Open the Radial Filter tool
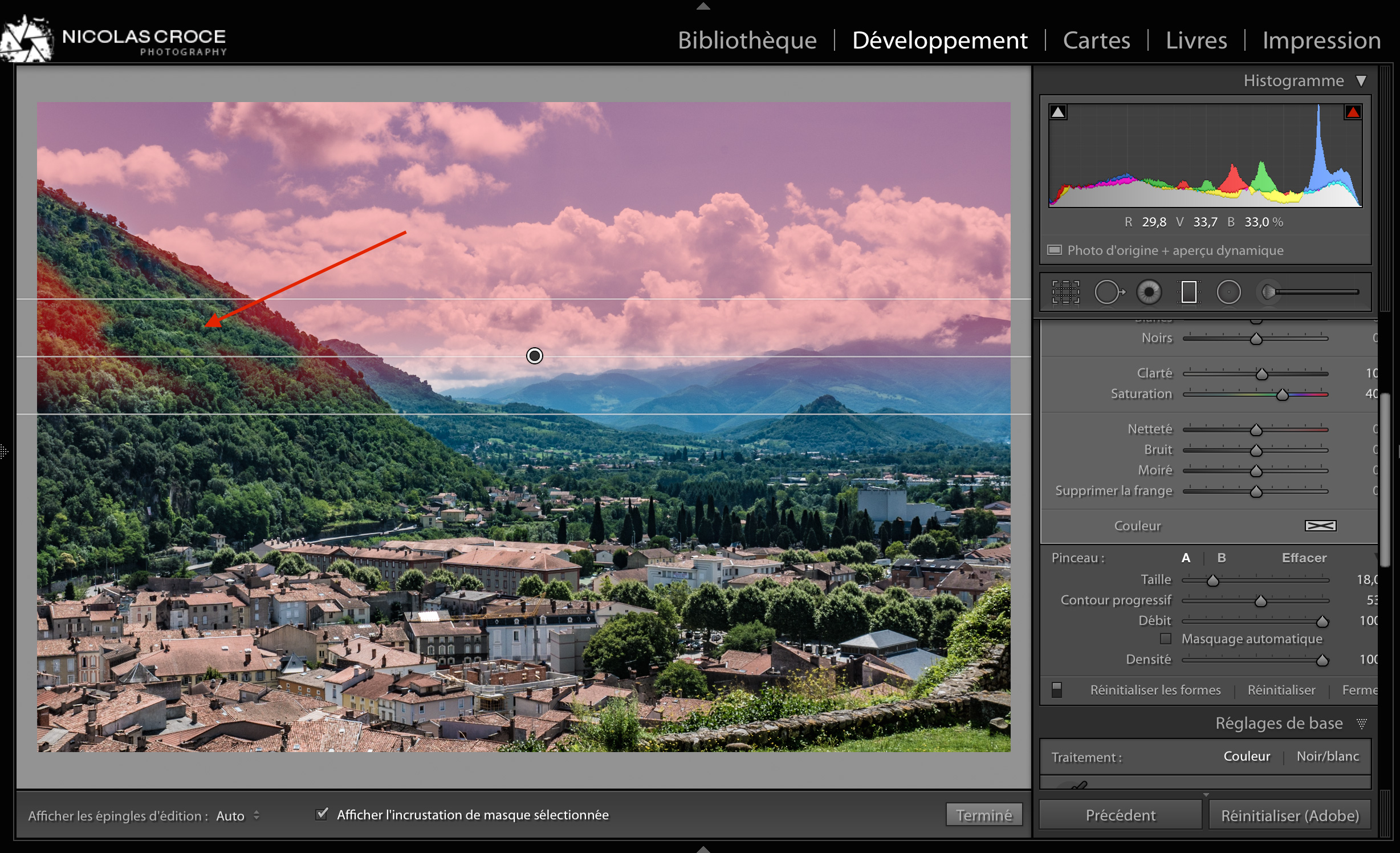1400x853 pixels. tap(1229, 292)
